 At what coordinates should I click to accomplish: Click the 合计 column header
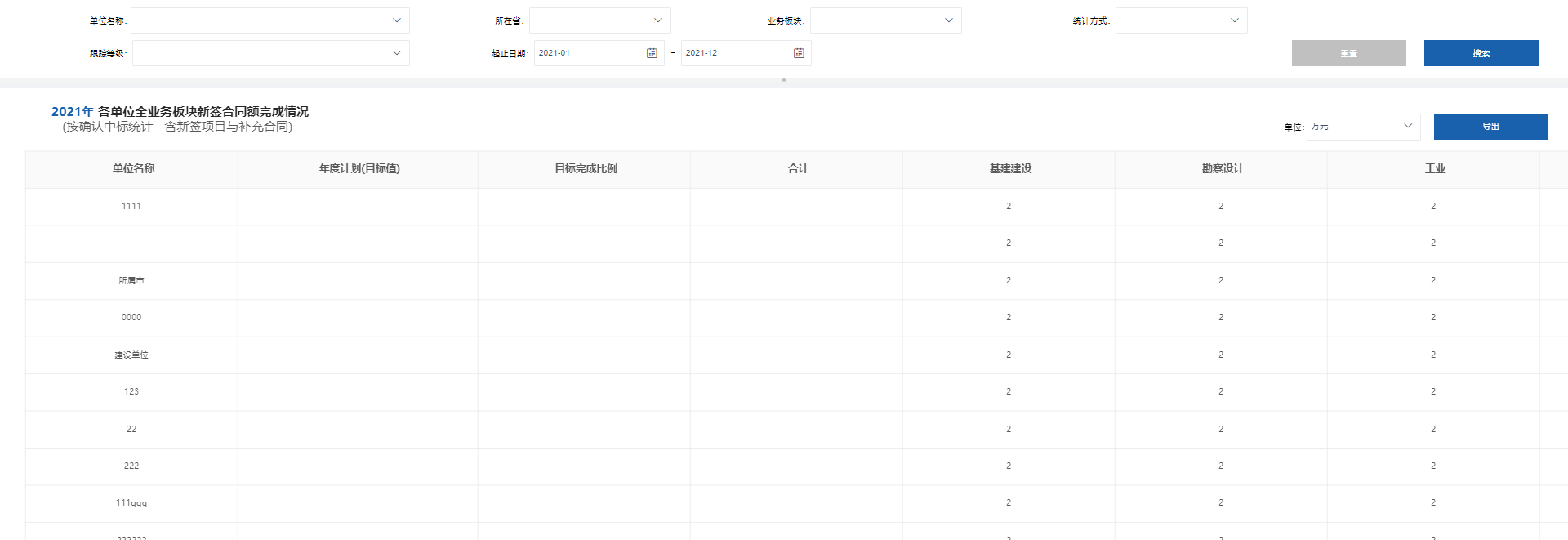click(798, 168)
